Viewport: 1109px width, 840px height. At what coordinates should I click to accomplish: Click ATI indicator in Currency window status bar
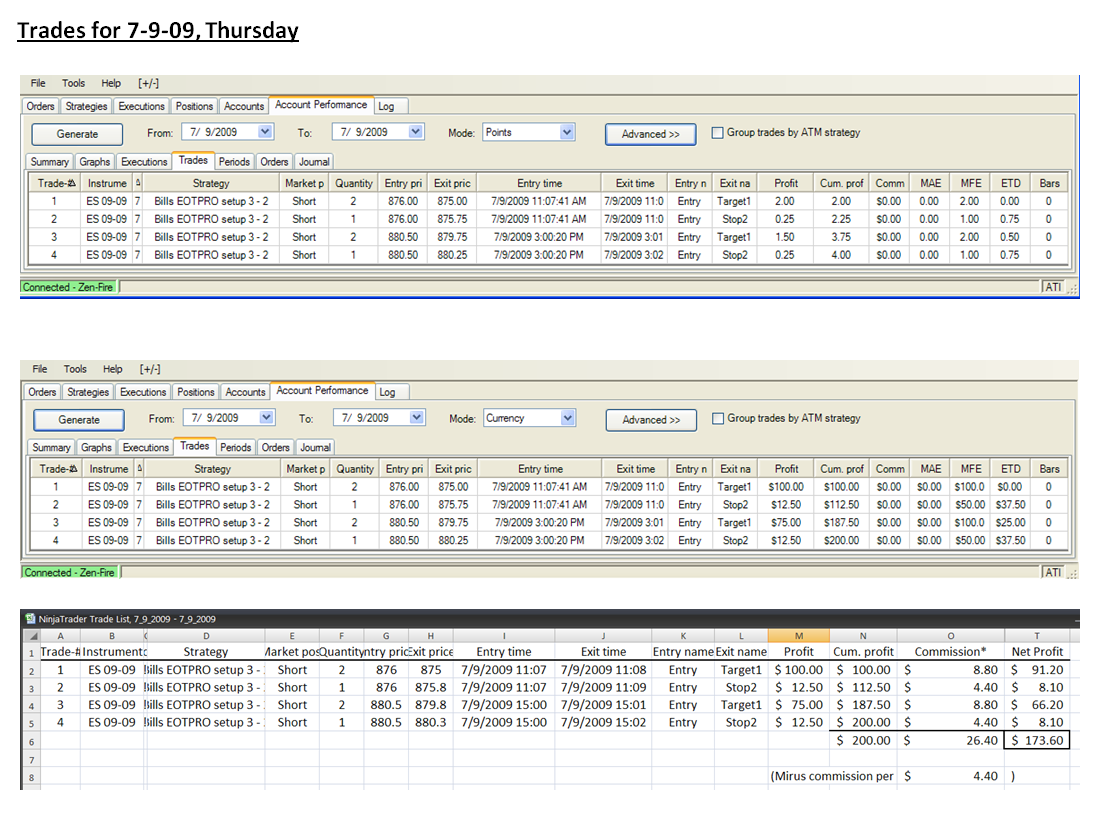coord(1053,573)
